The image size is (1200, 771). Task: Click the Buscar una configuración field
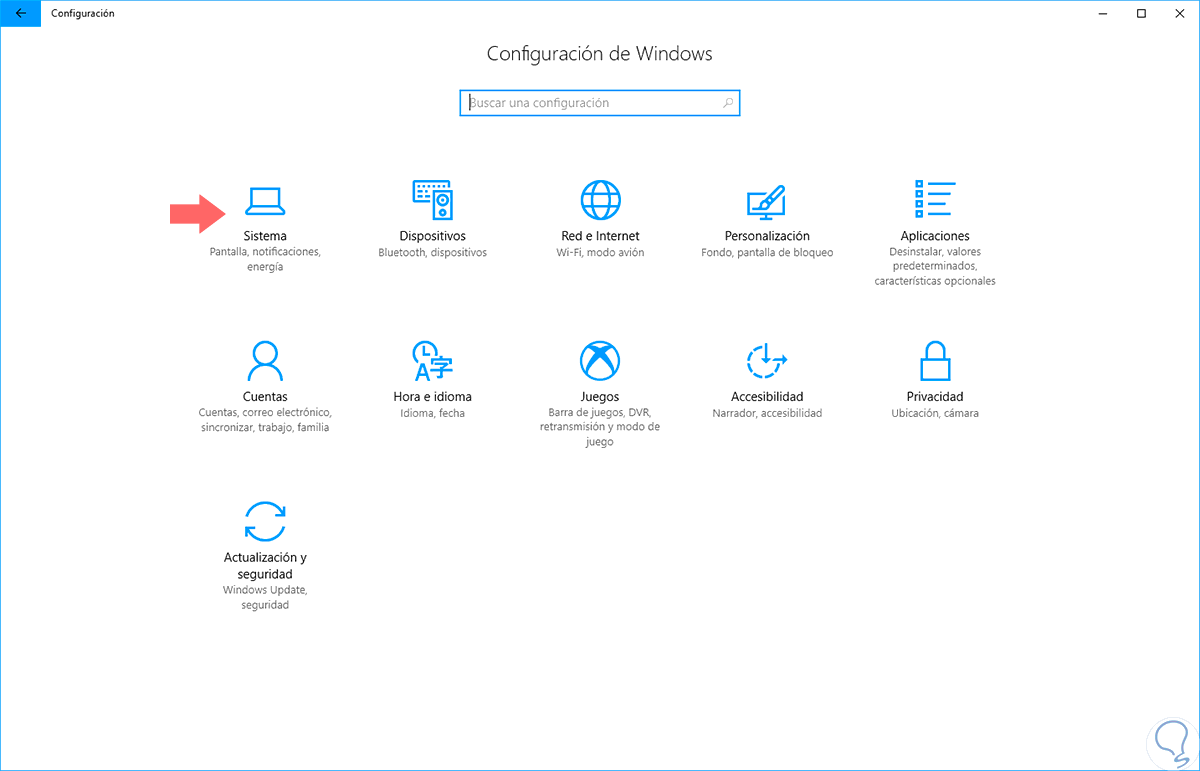click(x=600, y=103)
